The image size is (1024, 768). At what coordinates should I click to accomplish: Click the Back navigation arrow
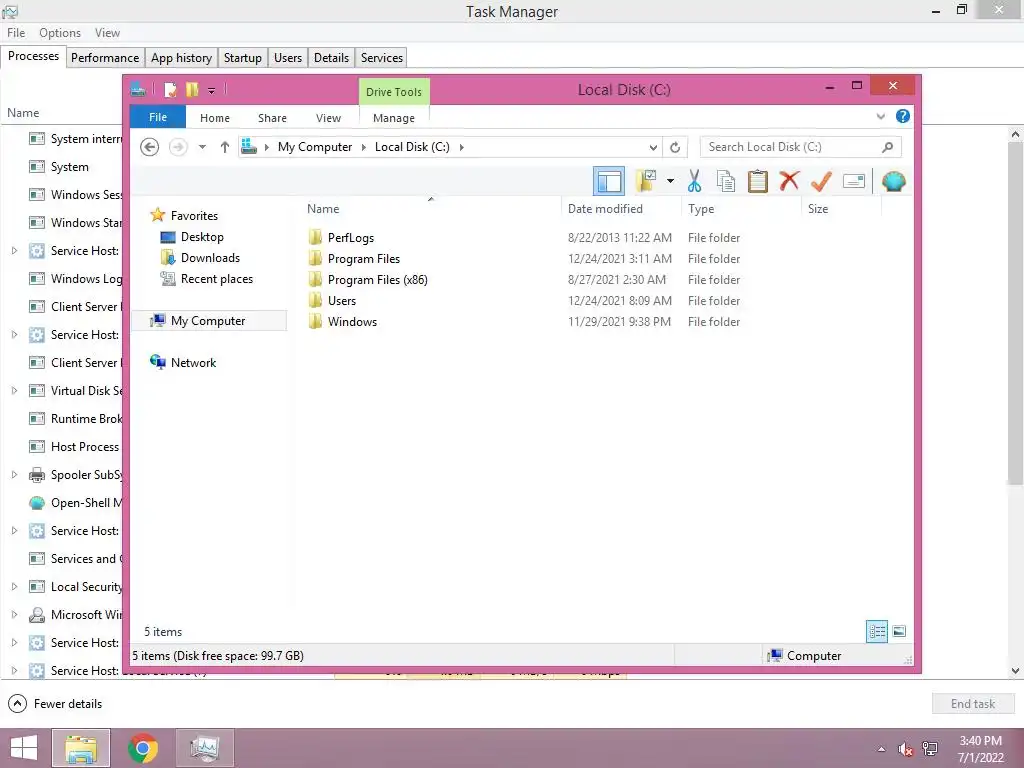[150, 147]
